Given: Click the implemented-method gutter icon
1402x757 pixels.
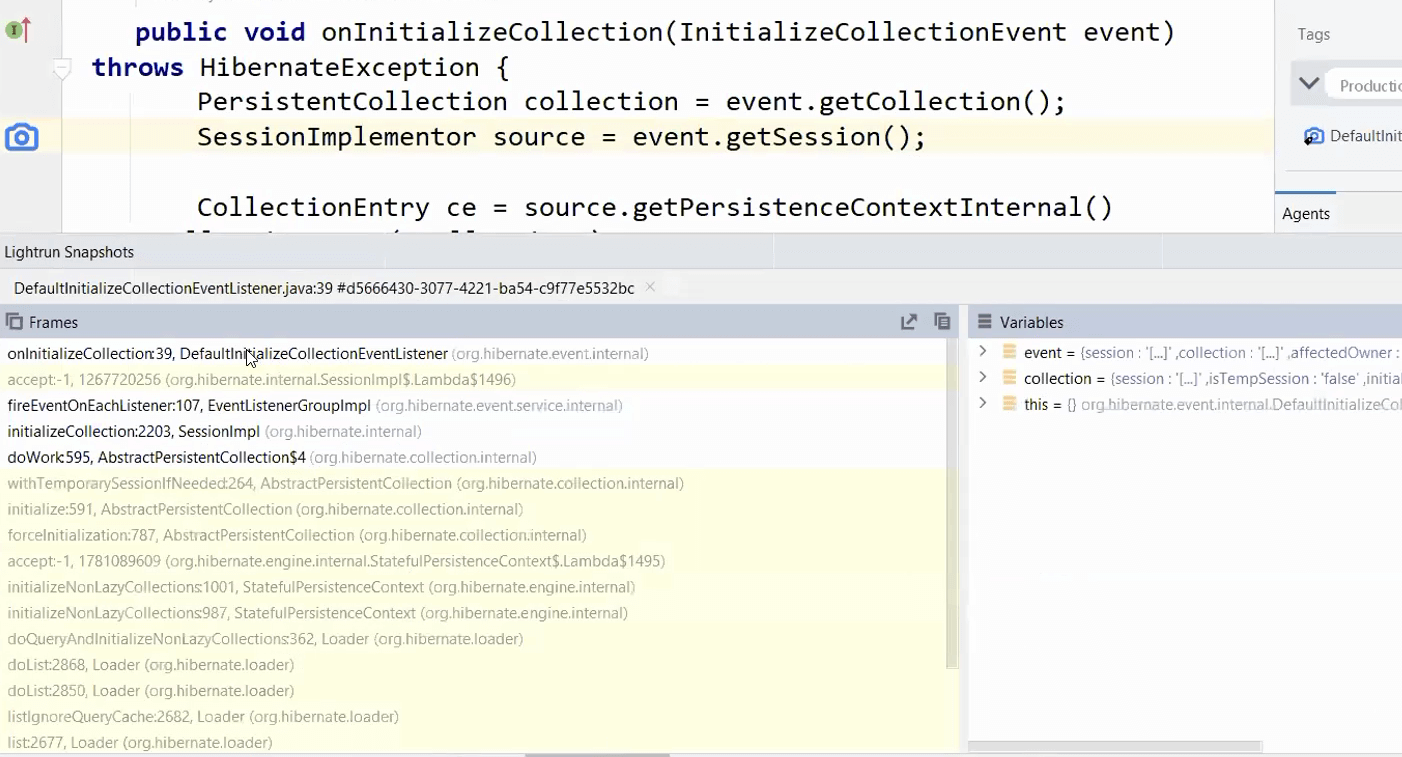Looking at the screenshot, I should [18, 31].
